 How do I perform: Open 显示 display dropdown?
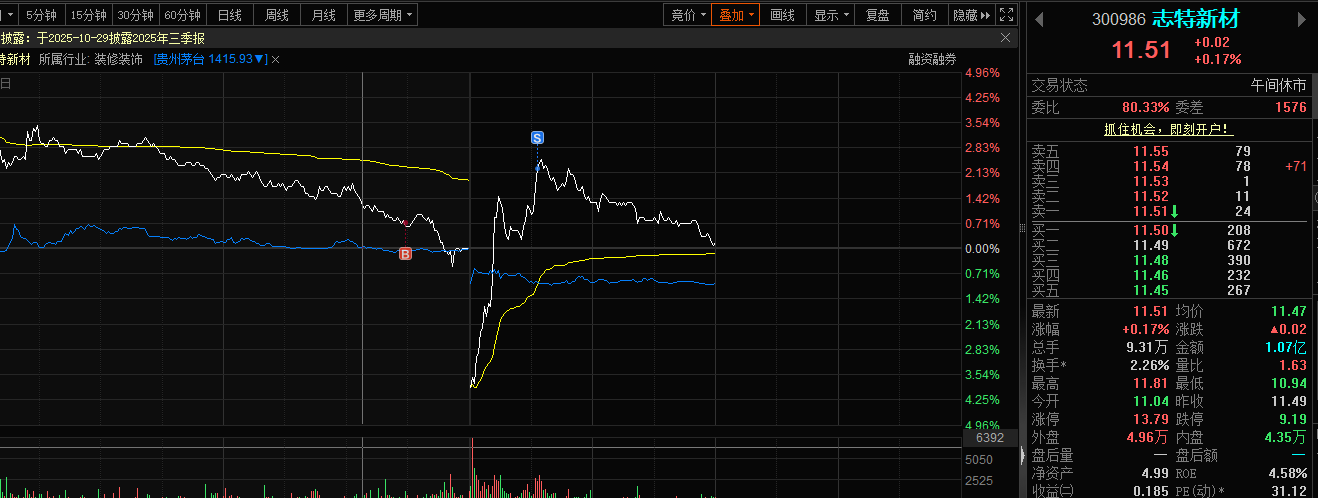tap(831, 15)
